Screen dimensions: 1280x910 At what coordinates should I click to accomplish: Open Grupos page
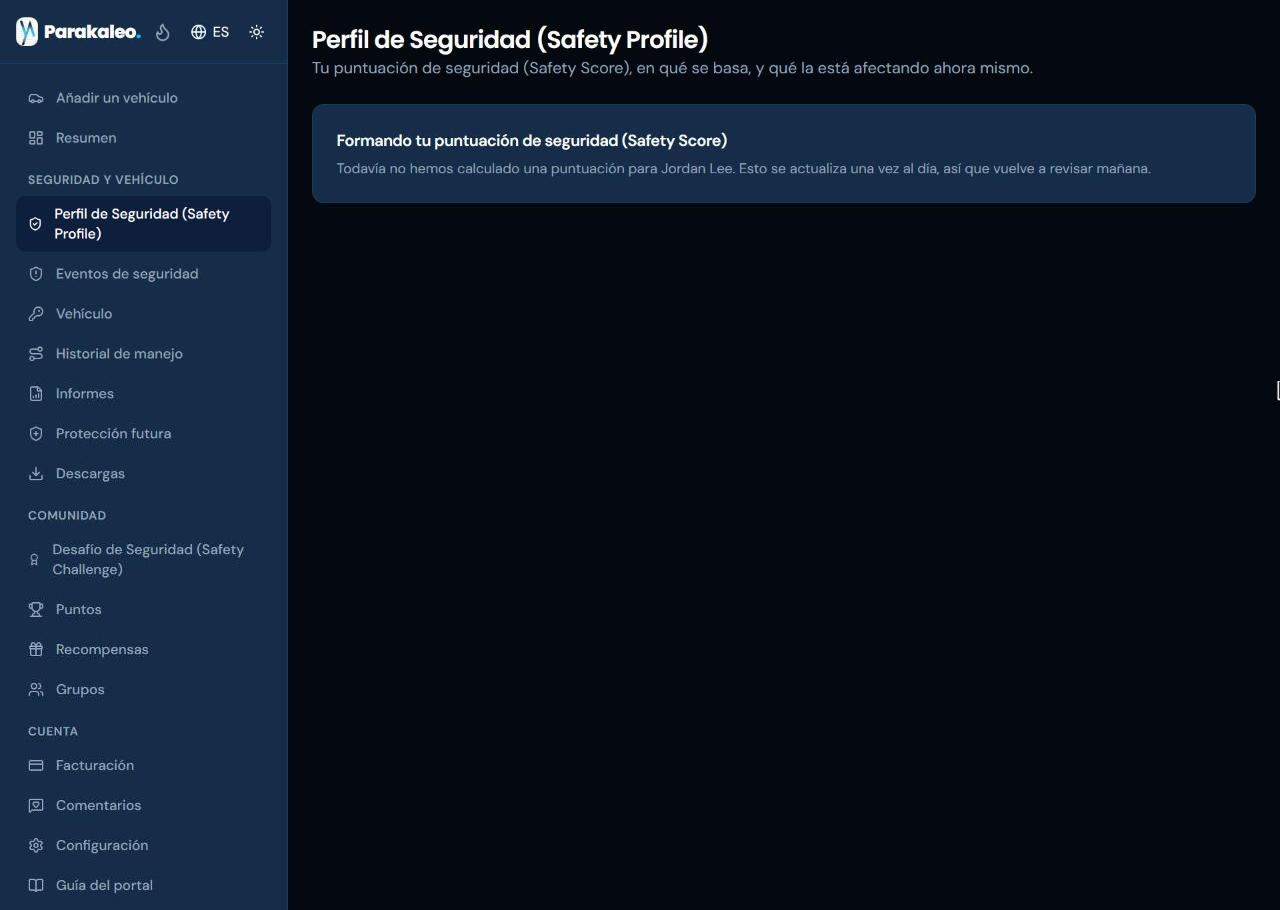point(143,690)
